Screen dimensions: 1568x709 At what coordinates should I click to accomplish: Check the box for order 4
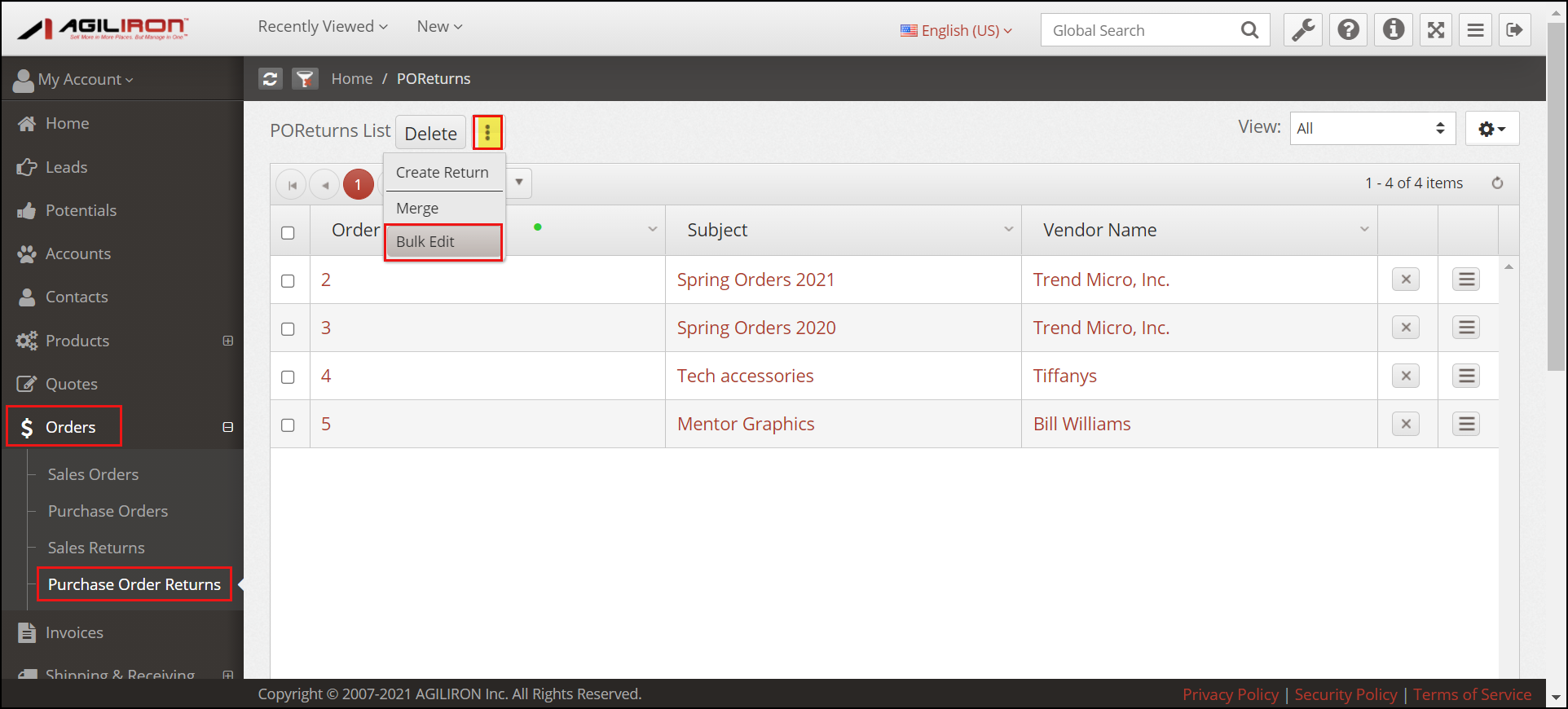click(x=288, y=377)
